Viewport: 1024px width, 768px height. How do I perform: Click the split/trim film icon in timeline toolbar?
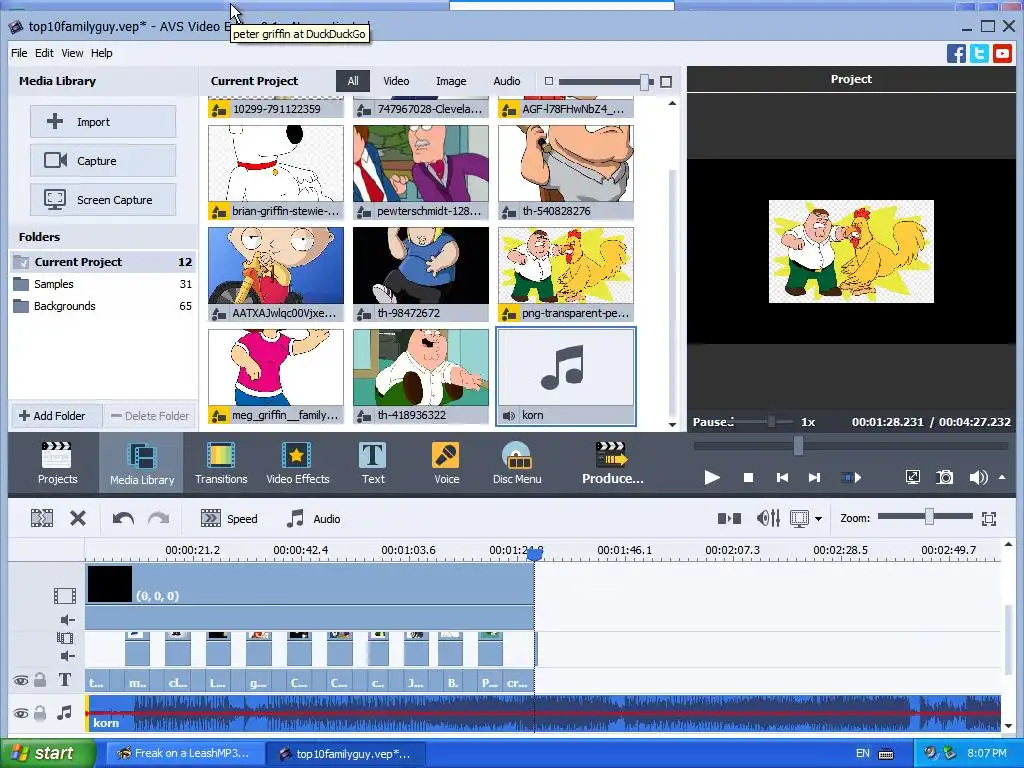point(42,519)
